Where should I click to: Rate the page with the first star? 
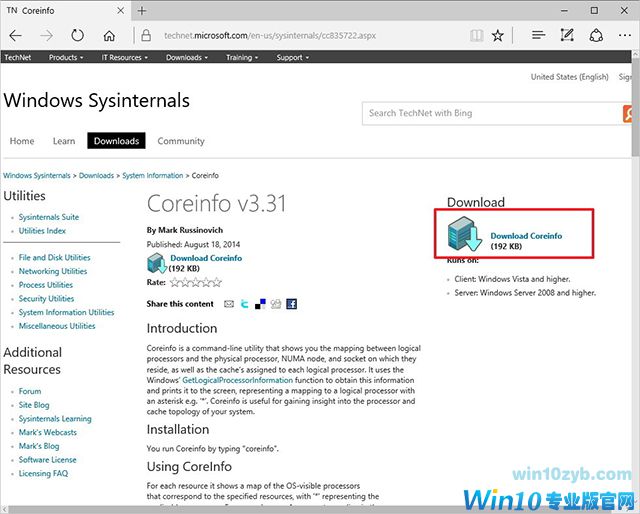point(175,283)
